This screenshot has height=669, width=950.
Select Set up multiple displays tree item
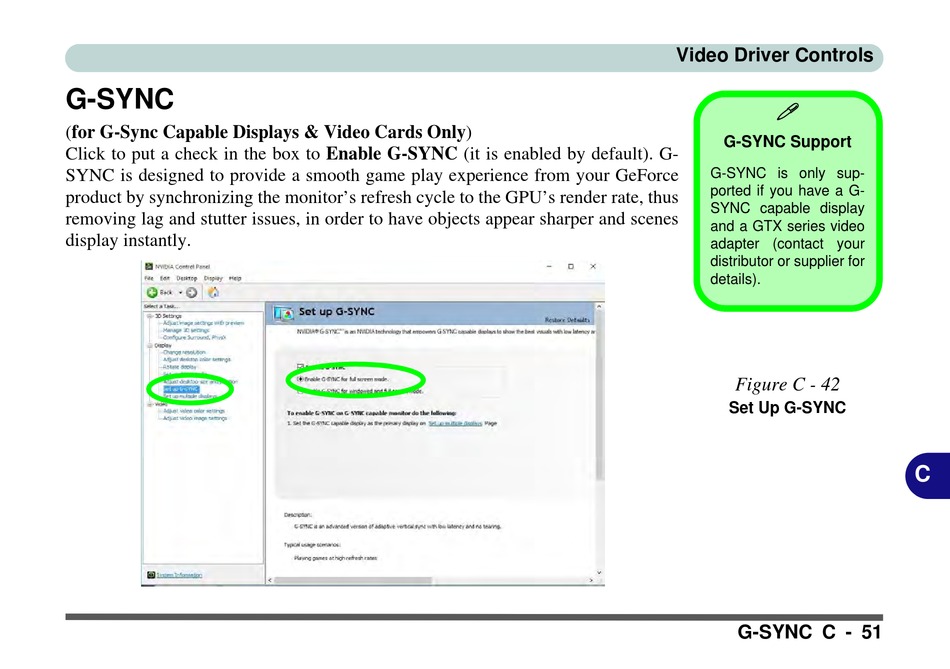click(x=190, y=396)
